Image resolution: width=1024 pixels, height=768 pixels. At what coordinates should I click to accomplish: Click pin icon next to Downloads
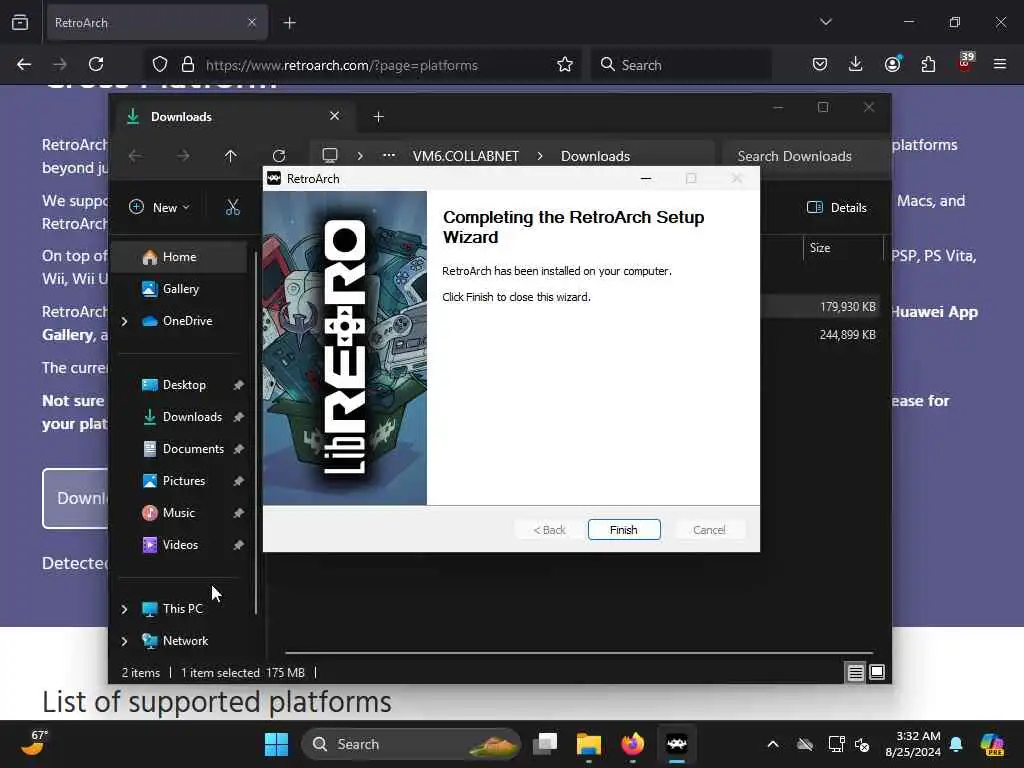coord(238,417)
